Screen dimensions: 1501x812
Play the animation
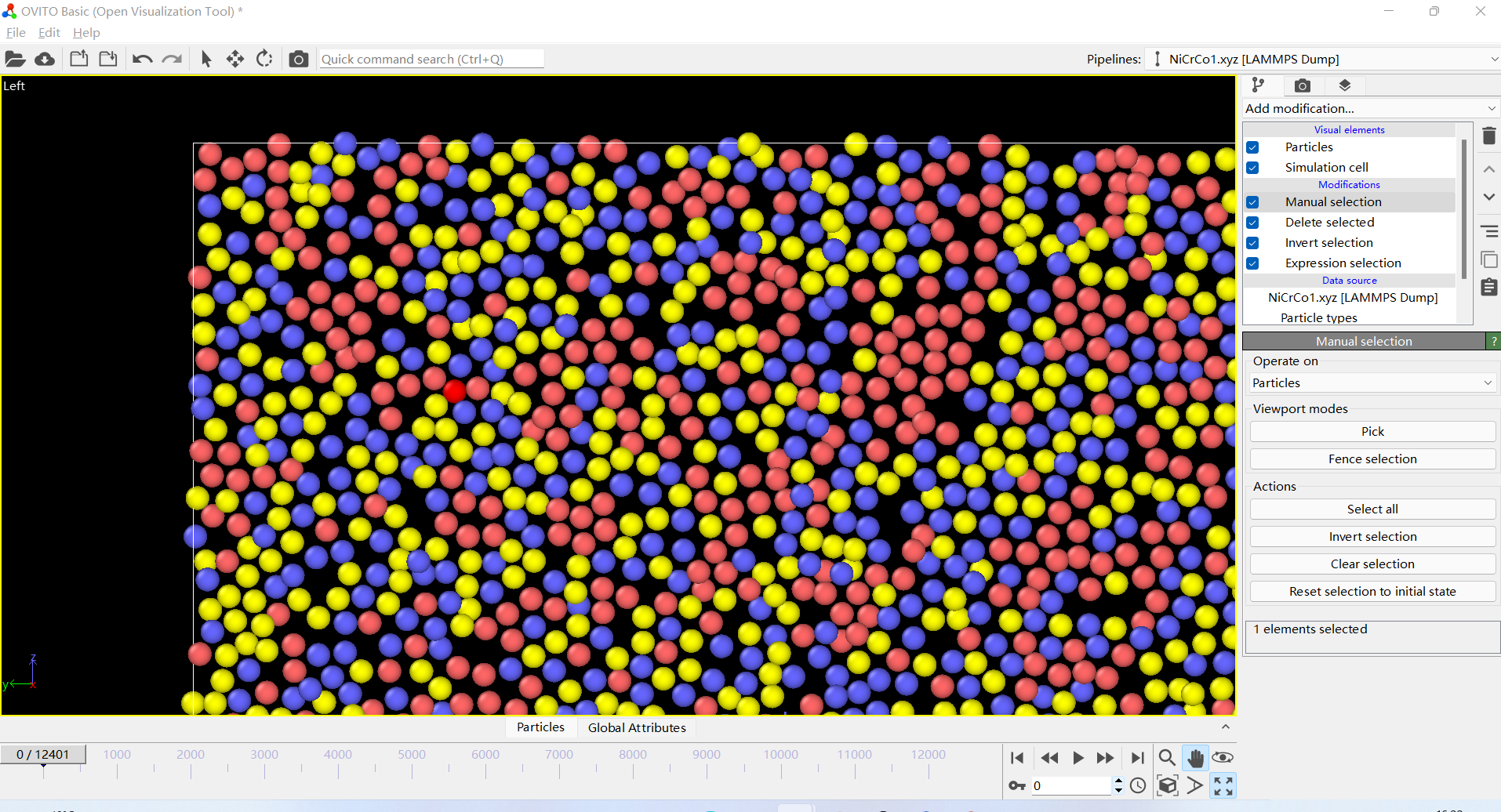coord(1078,758)
